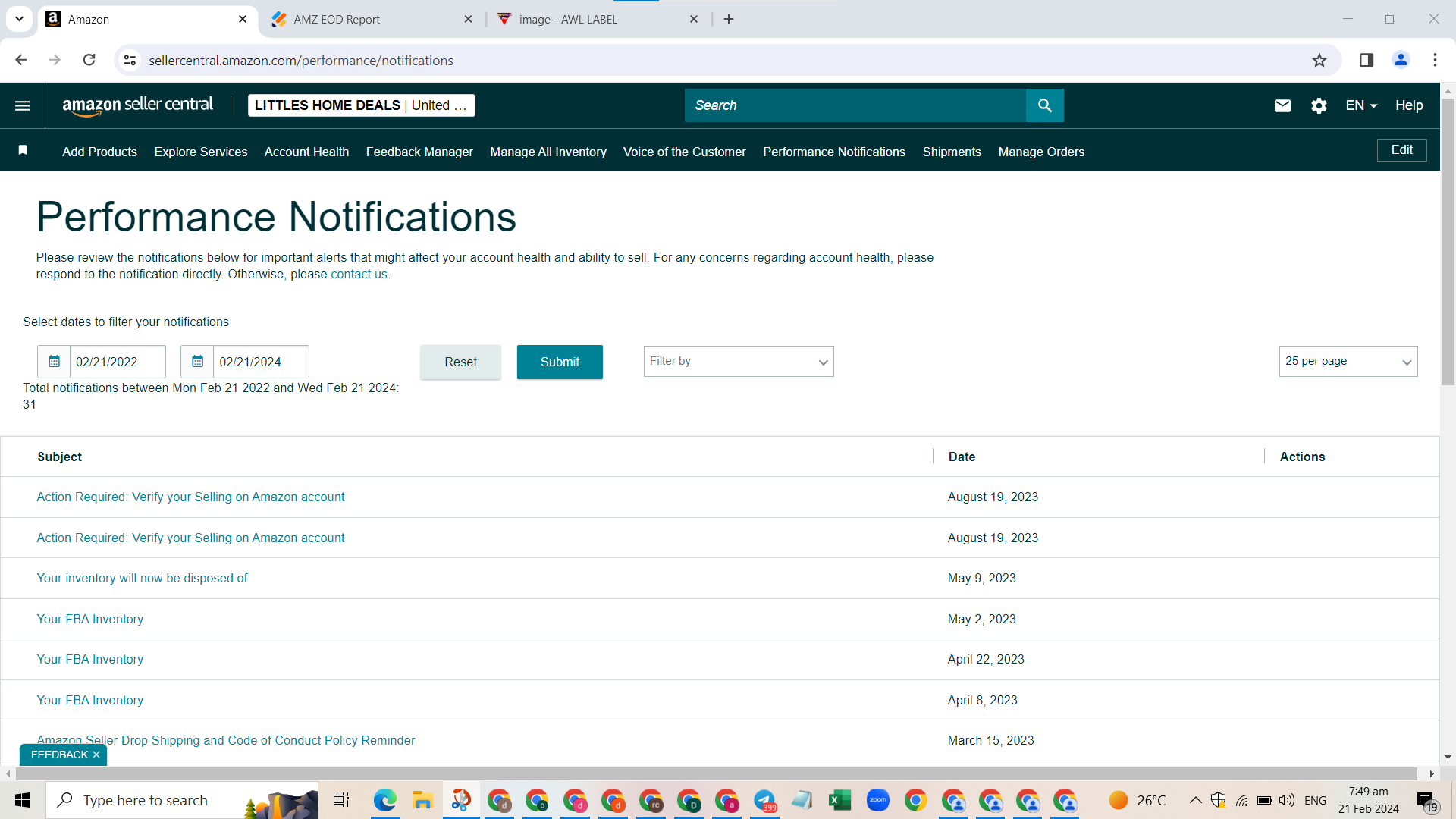Open a new browser tab

click(729, 19)
